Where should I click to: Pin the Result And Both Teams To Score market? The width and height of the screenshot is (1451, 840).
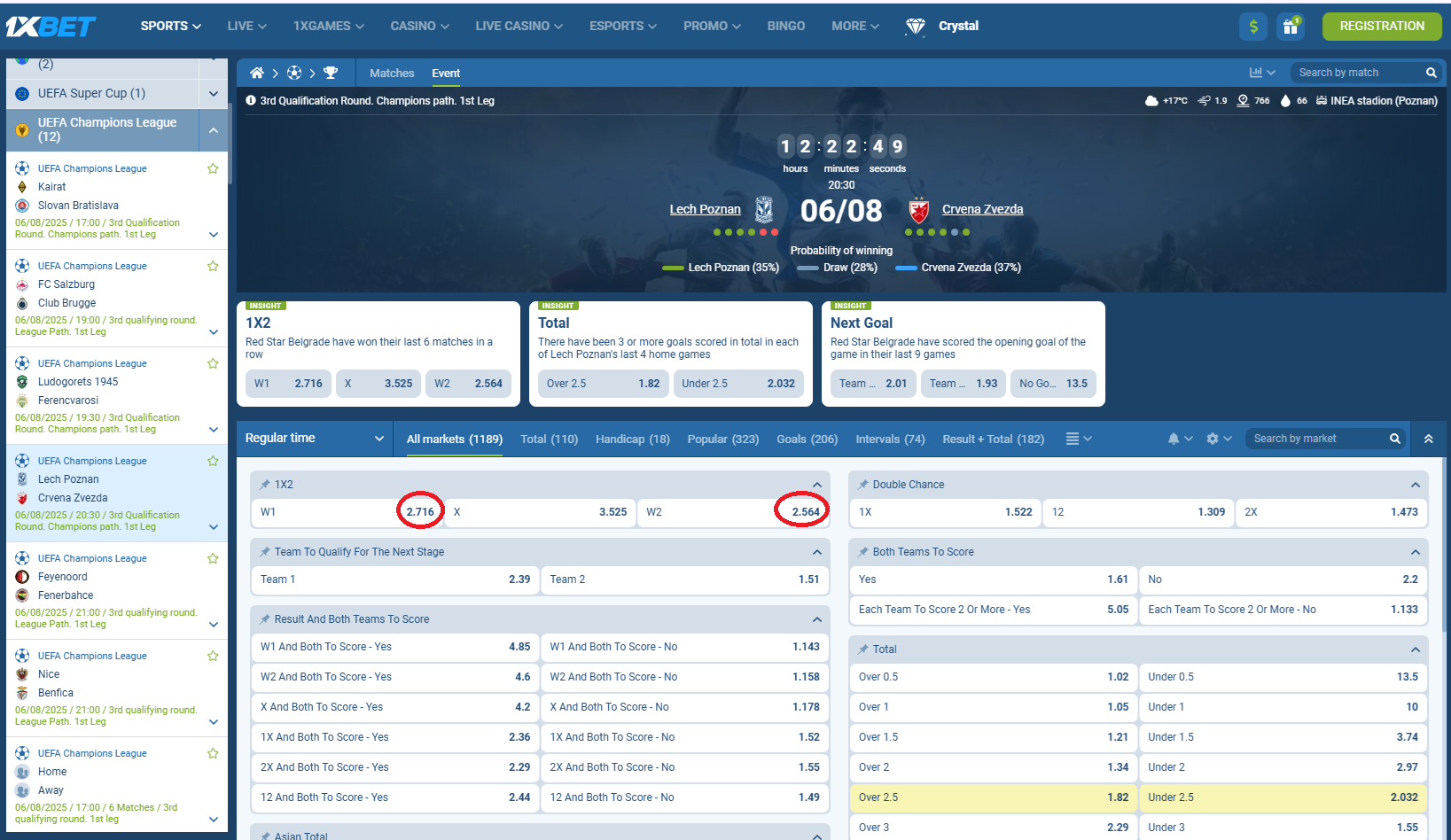coord(264,619)
